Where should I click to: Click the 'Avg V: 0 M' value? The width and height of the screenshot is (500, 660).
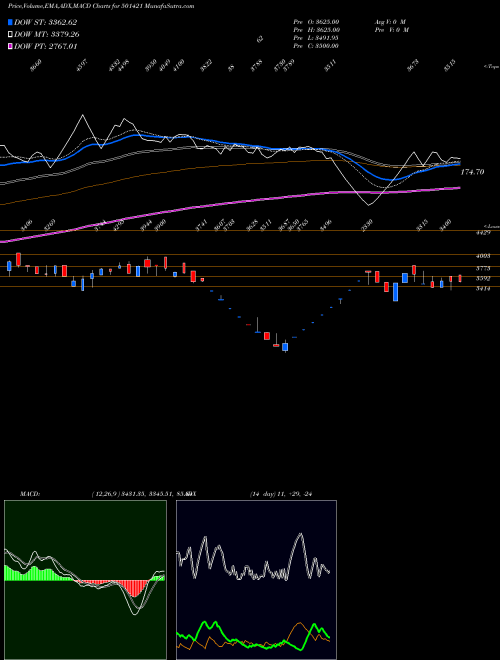coord(389,21)
